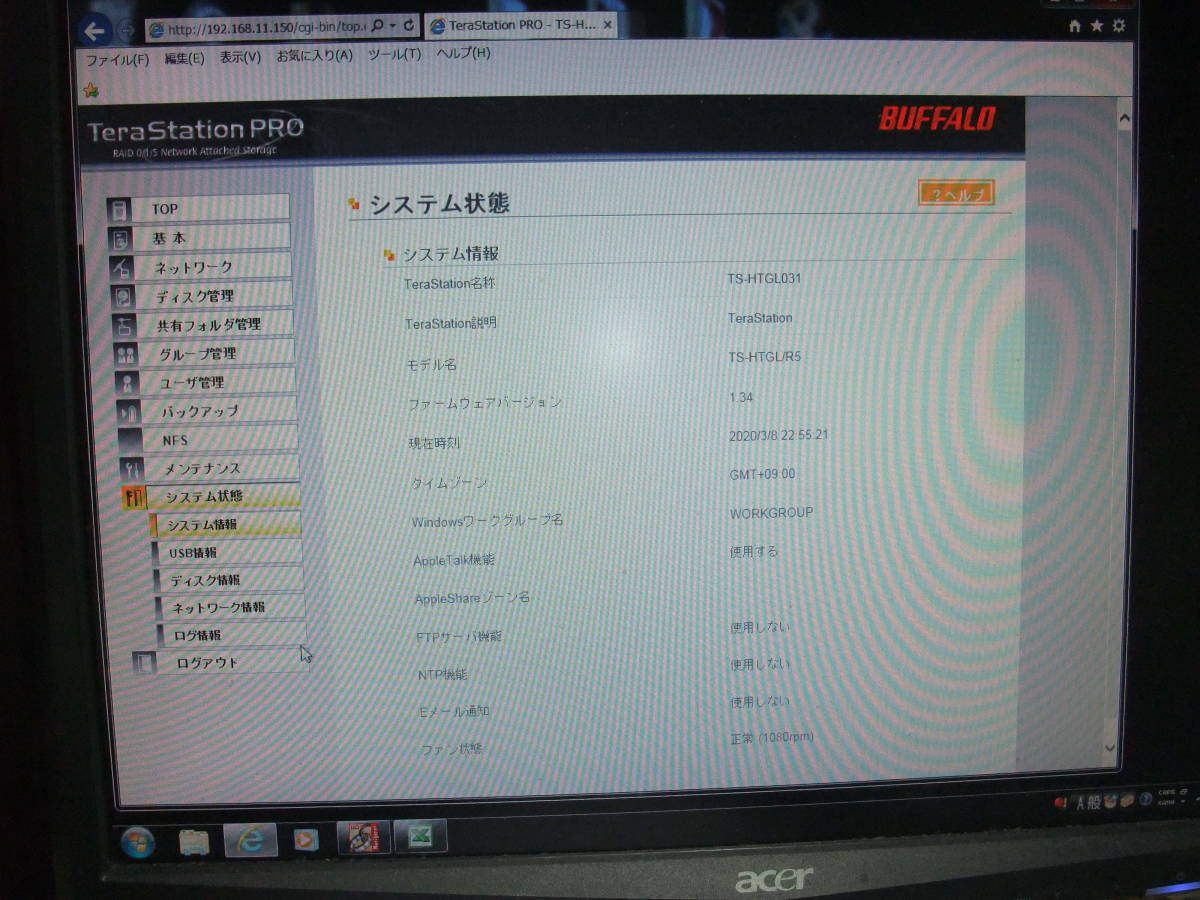The height and width of the screenshot is (900, 1200).
Task: Open the address bar dropdown arrow
Action: [394, 25]
